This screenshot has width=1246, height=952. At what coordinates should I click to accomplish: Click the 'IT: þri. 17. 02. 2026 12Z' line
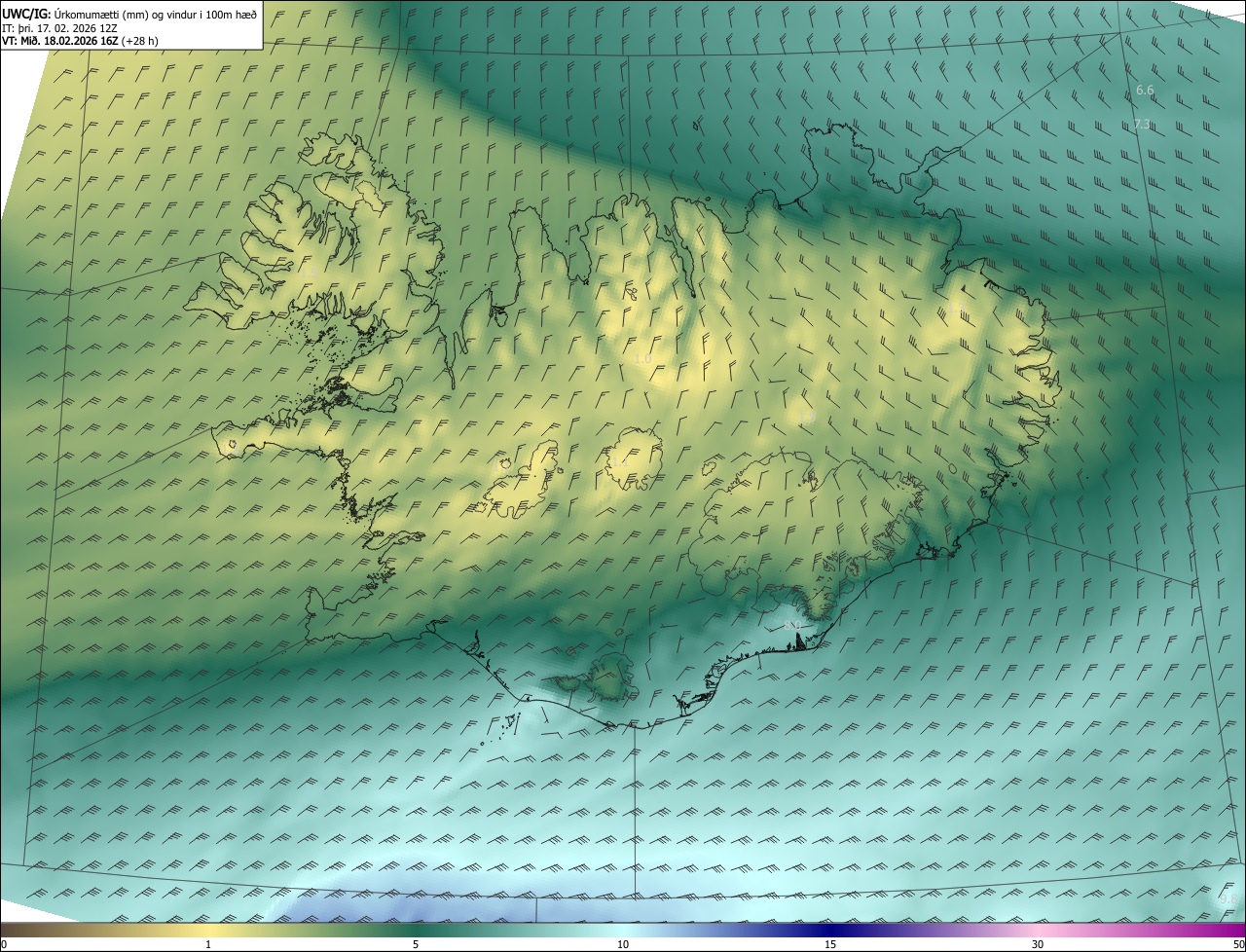(x=59, y=27)
